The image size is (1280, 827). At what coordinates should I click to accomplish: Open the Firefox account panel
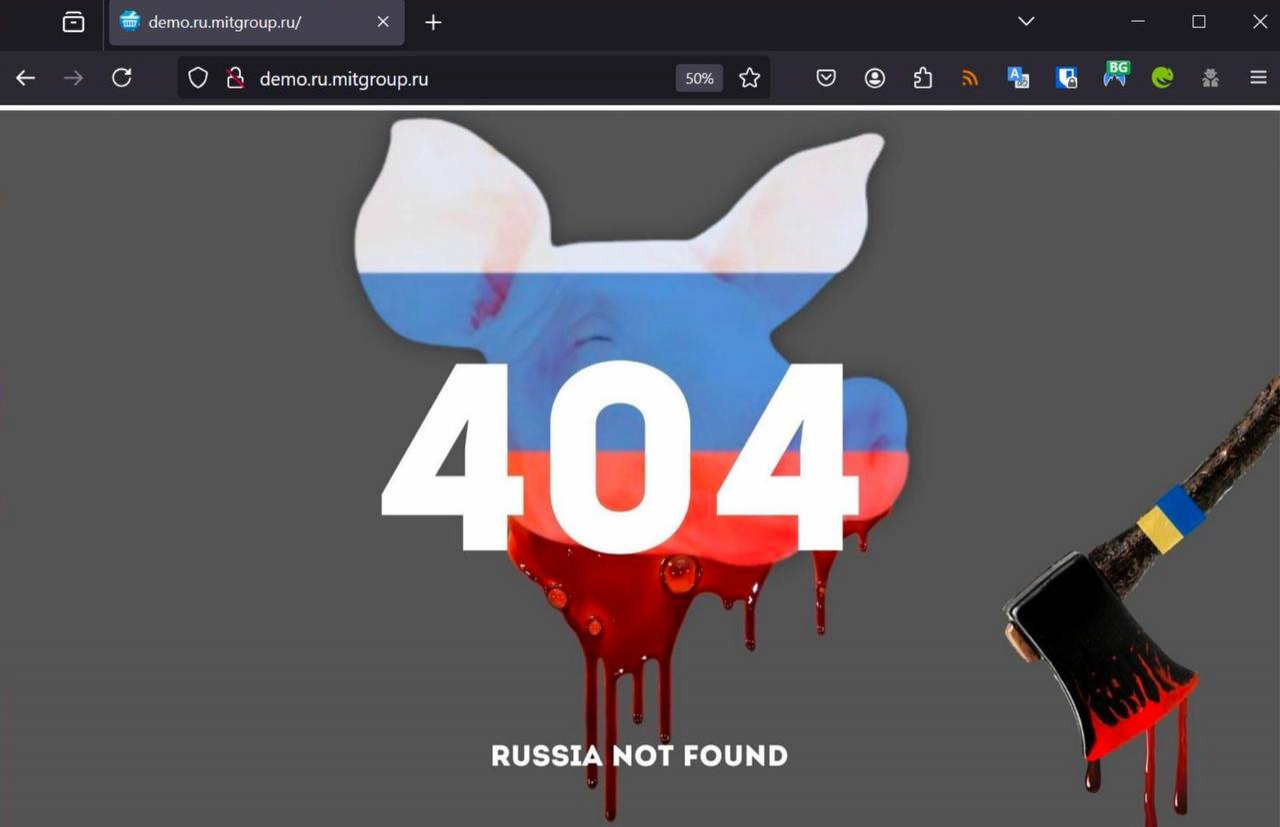coord(875,78)
